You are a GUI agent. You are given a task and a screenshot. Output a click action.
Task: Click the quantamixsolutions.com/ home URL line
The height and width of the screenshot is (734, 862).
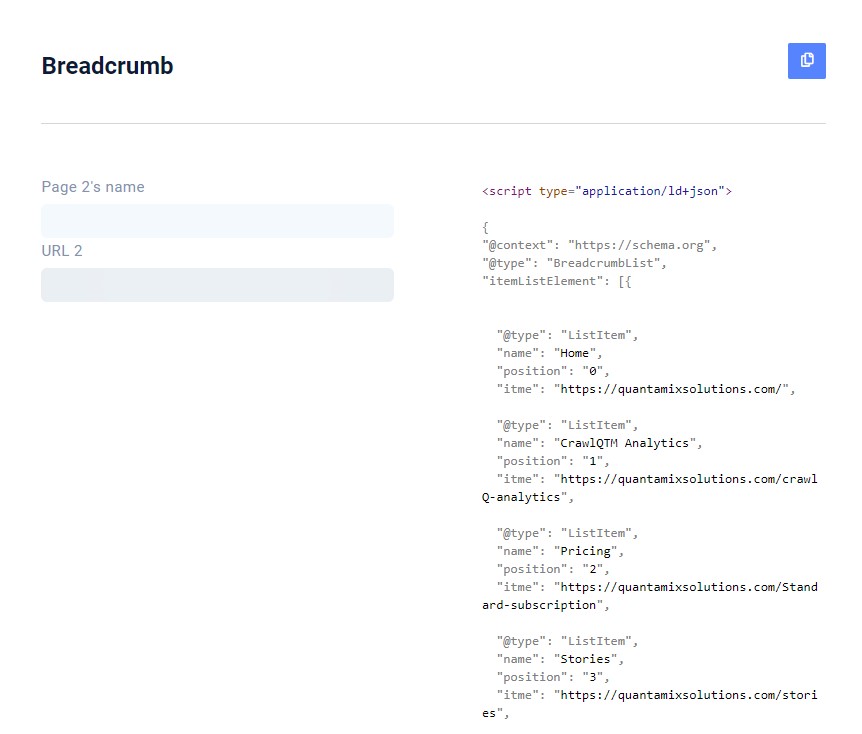coord(645,389)
